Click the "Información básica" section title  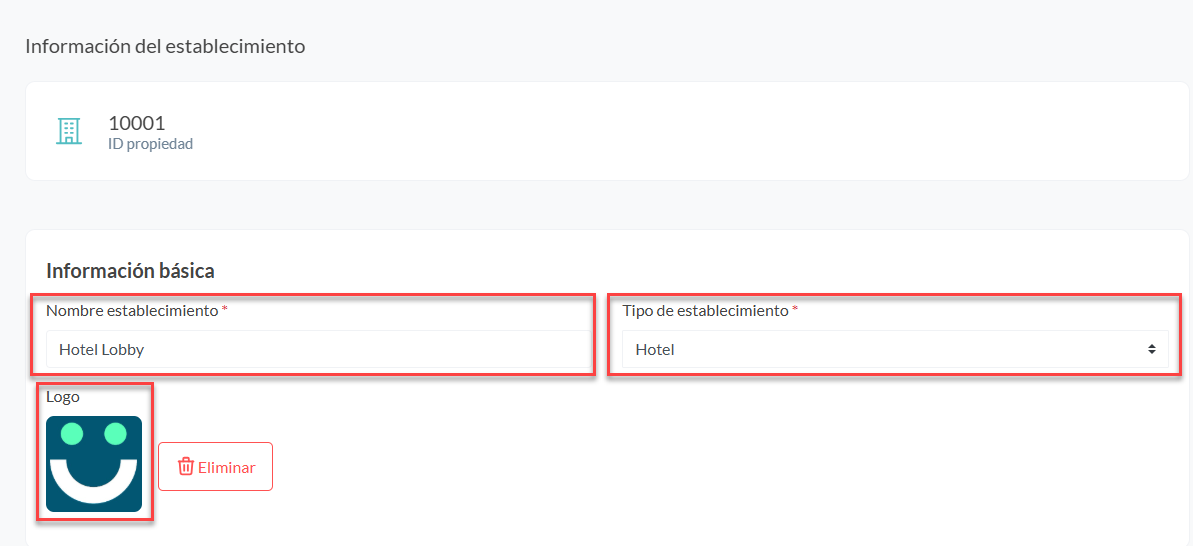[x=130, y=270]
